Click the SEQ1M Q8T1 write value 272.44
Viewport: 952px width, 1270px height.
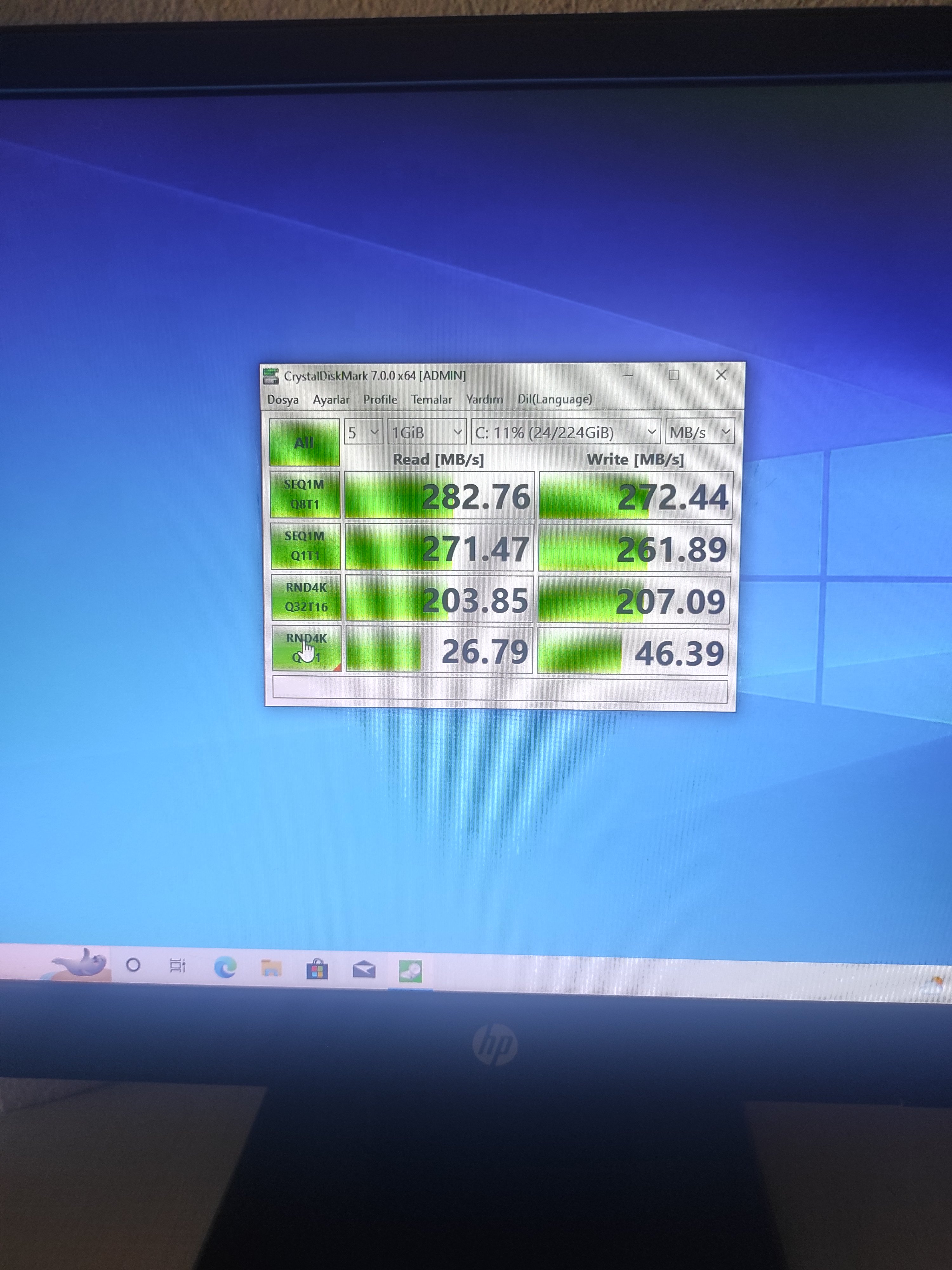[x=636, y=496]
